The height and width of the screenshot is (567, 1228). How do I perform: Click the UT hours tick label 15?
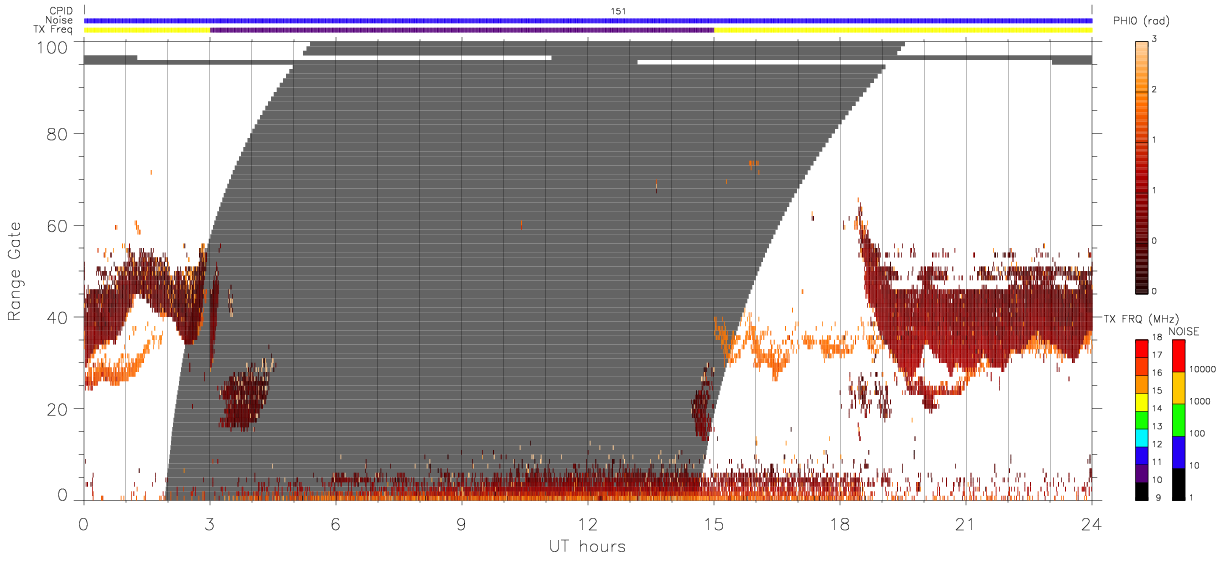click(714, 523)
